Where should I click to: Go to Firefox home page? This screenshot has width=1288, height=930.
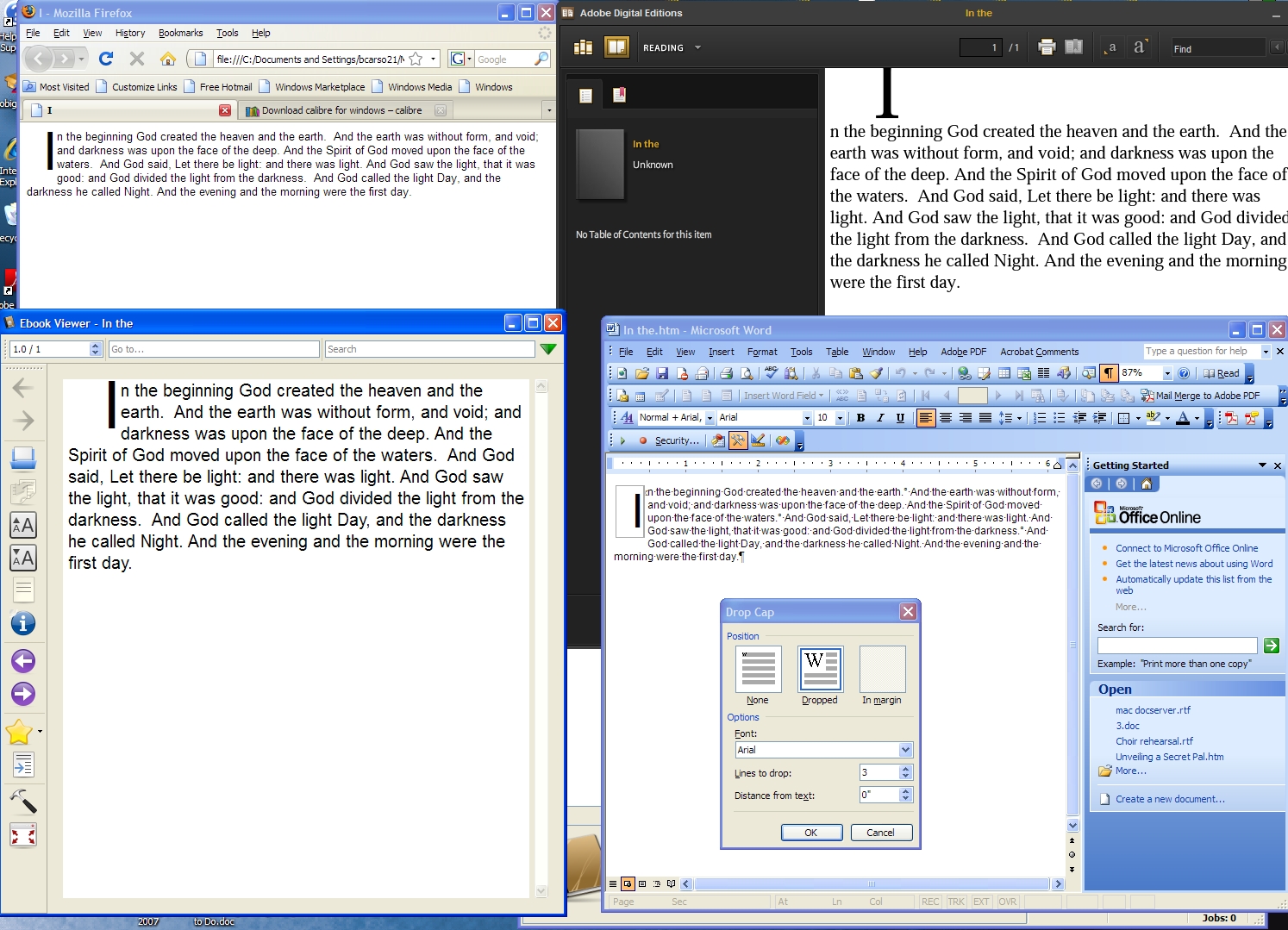point(168,59)
